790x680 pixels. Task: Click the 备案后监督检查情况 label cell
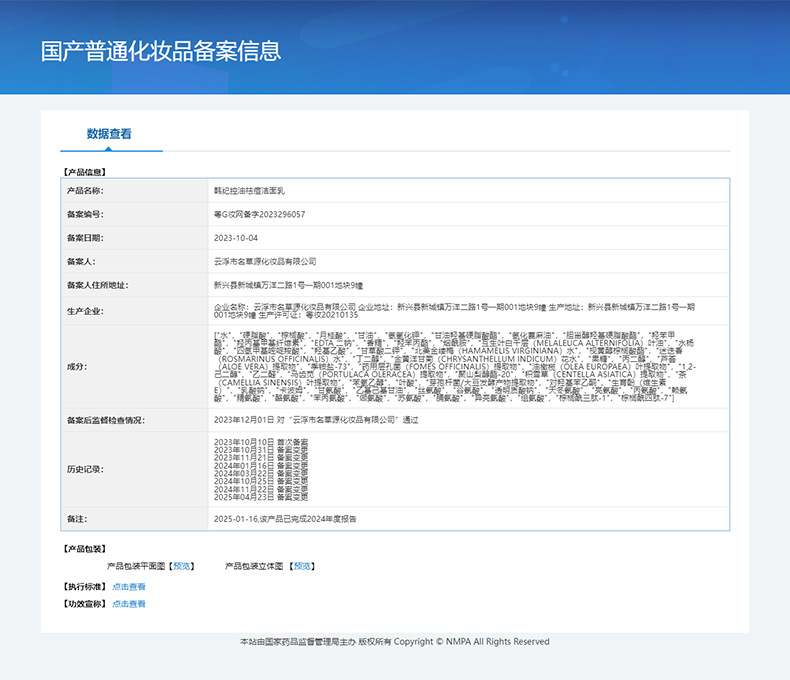point(135,420)
